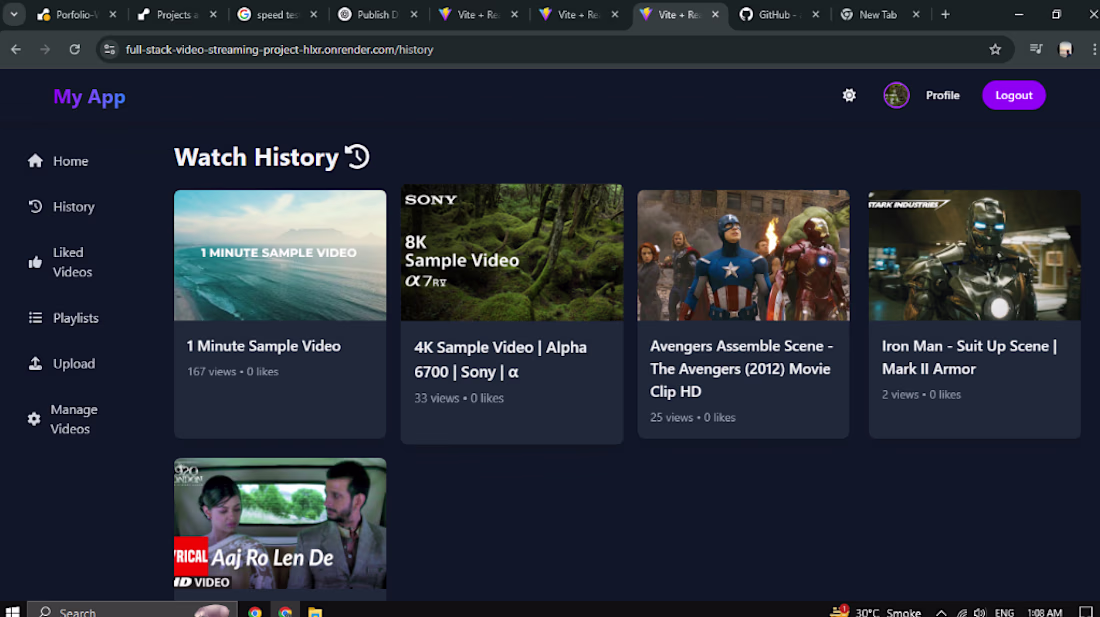Click the '167 views • 0 likes' text
The height and width of the screenshot is (617, 1100).
pyautogui.click(x=232, y=372)
